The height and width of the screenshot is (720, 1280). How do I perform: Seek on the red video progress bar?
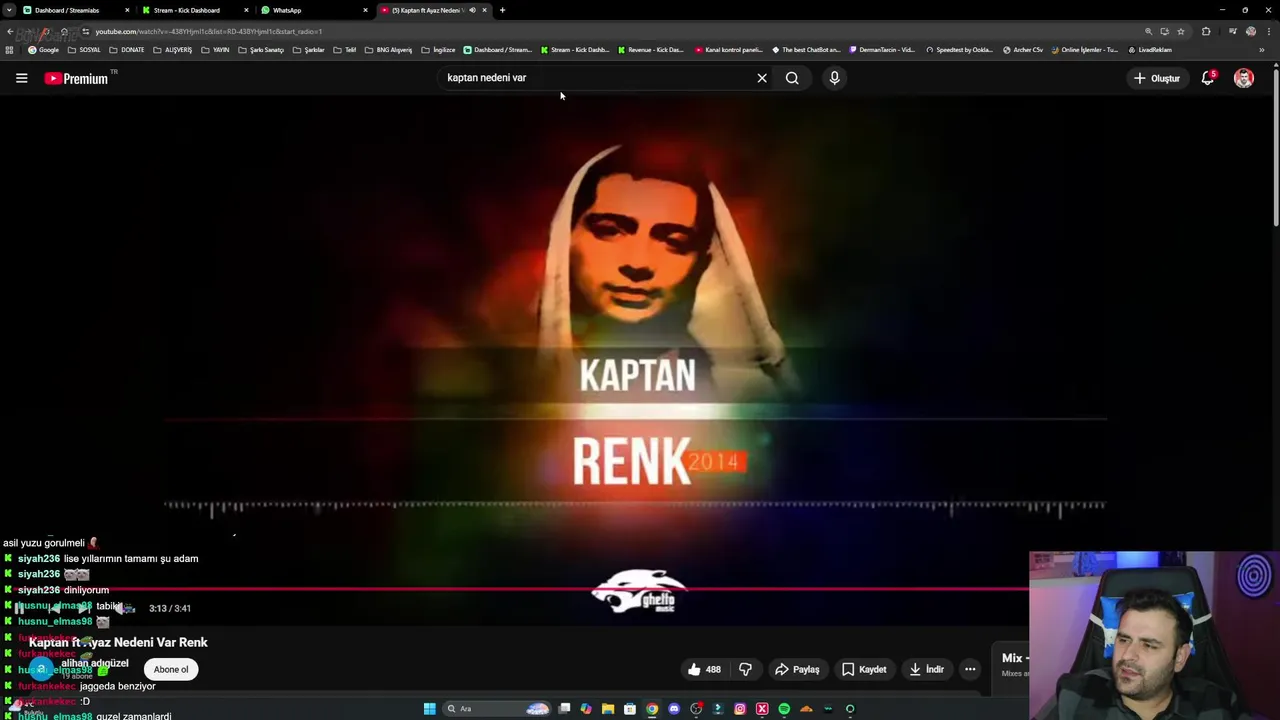(514, 589)
